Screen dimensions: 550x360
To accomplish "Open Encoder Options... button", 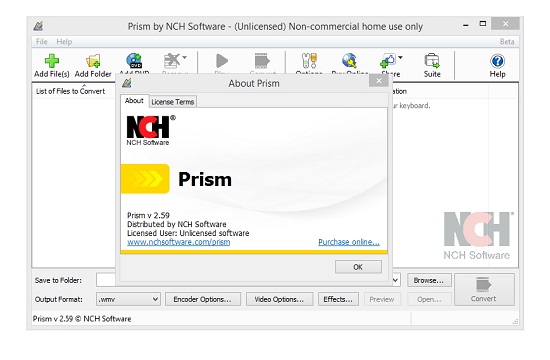I will 203,299.
